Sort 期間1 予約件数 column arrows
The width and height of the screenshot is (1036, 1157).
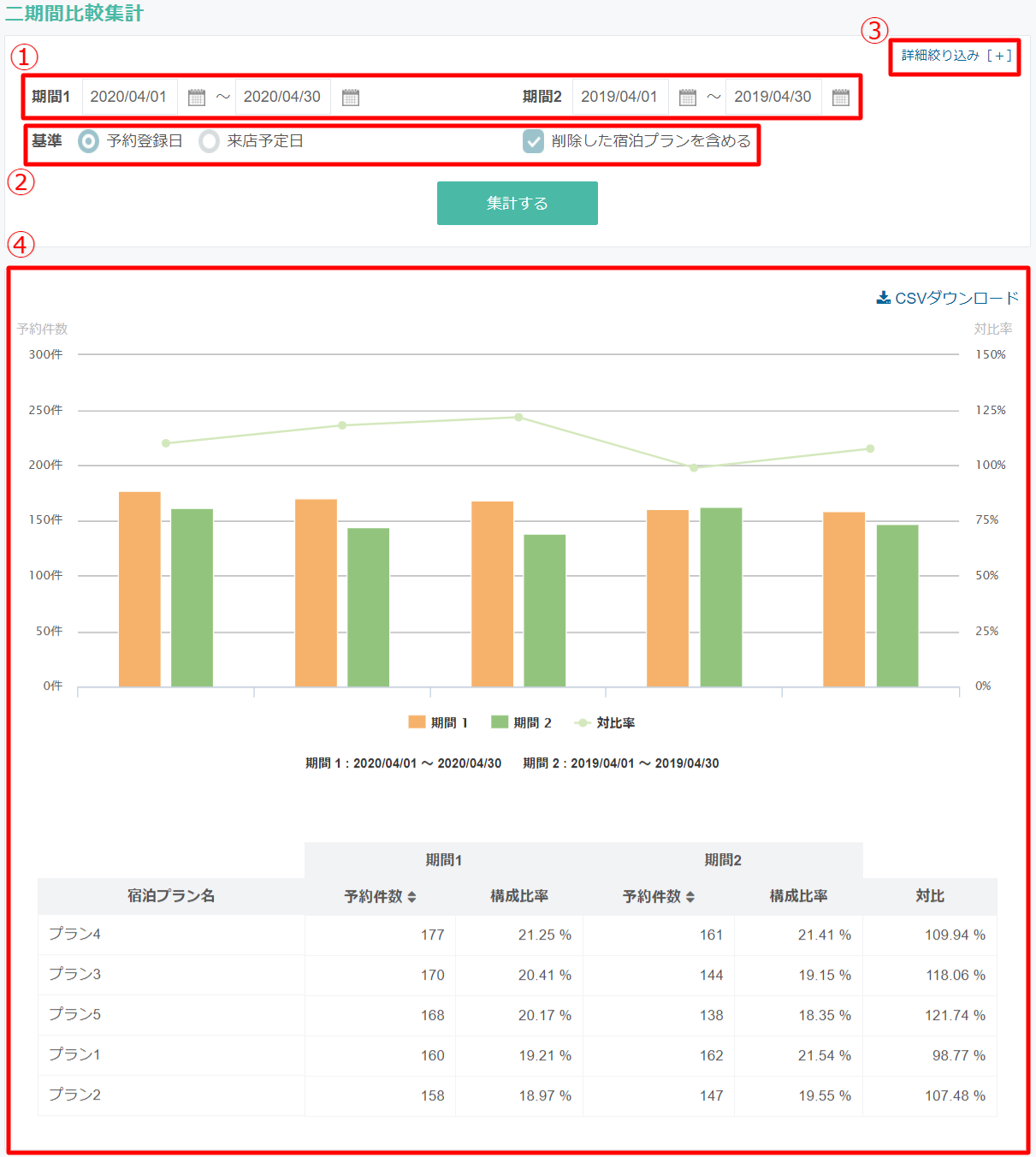pyautogui.click(x=411, y=897)
